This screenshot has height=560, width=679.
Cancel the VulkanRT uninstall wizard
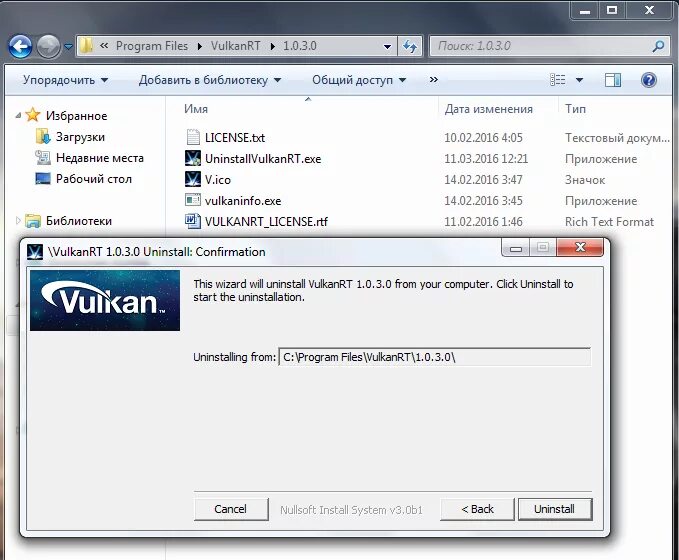(231, 509)
